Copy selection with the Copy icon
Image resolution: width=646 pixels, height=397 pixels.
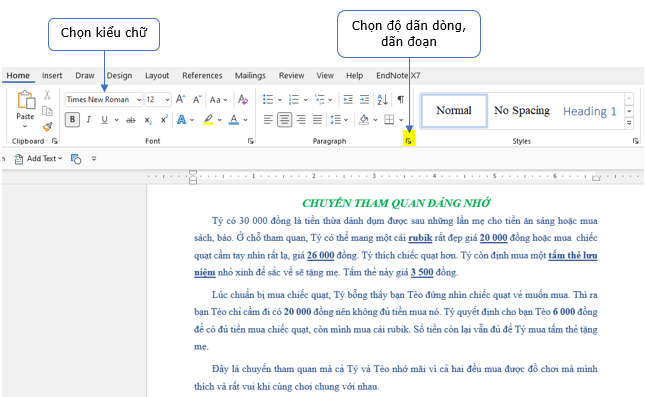tap(47, 111)
